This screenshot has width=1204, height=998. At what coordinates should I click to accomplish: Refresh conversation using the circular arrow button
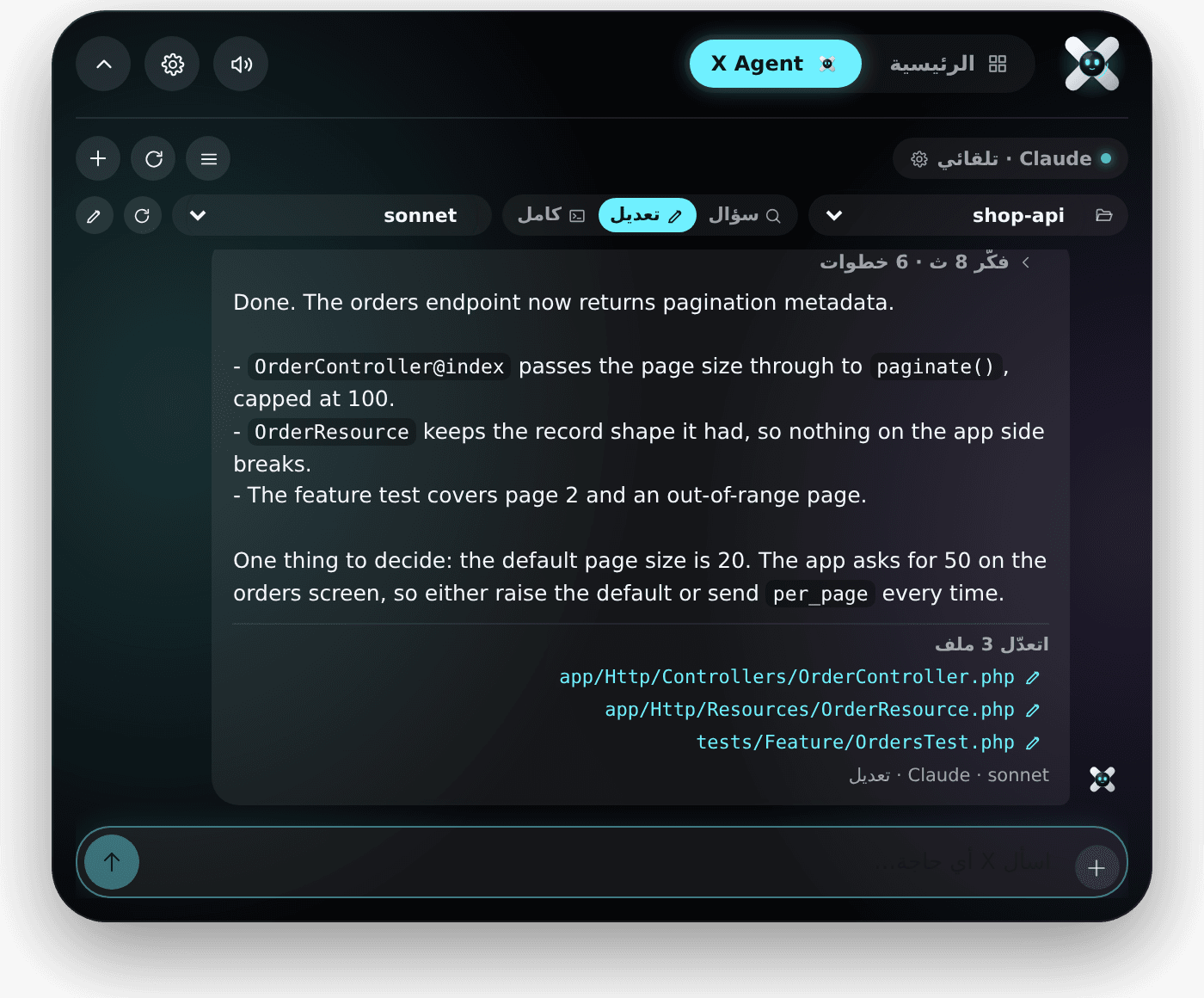pos(153,158)
